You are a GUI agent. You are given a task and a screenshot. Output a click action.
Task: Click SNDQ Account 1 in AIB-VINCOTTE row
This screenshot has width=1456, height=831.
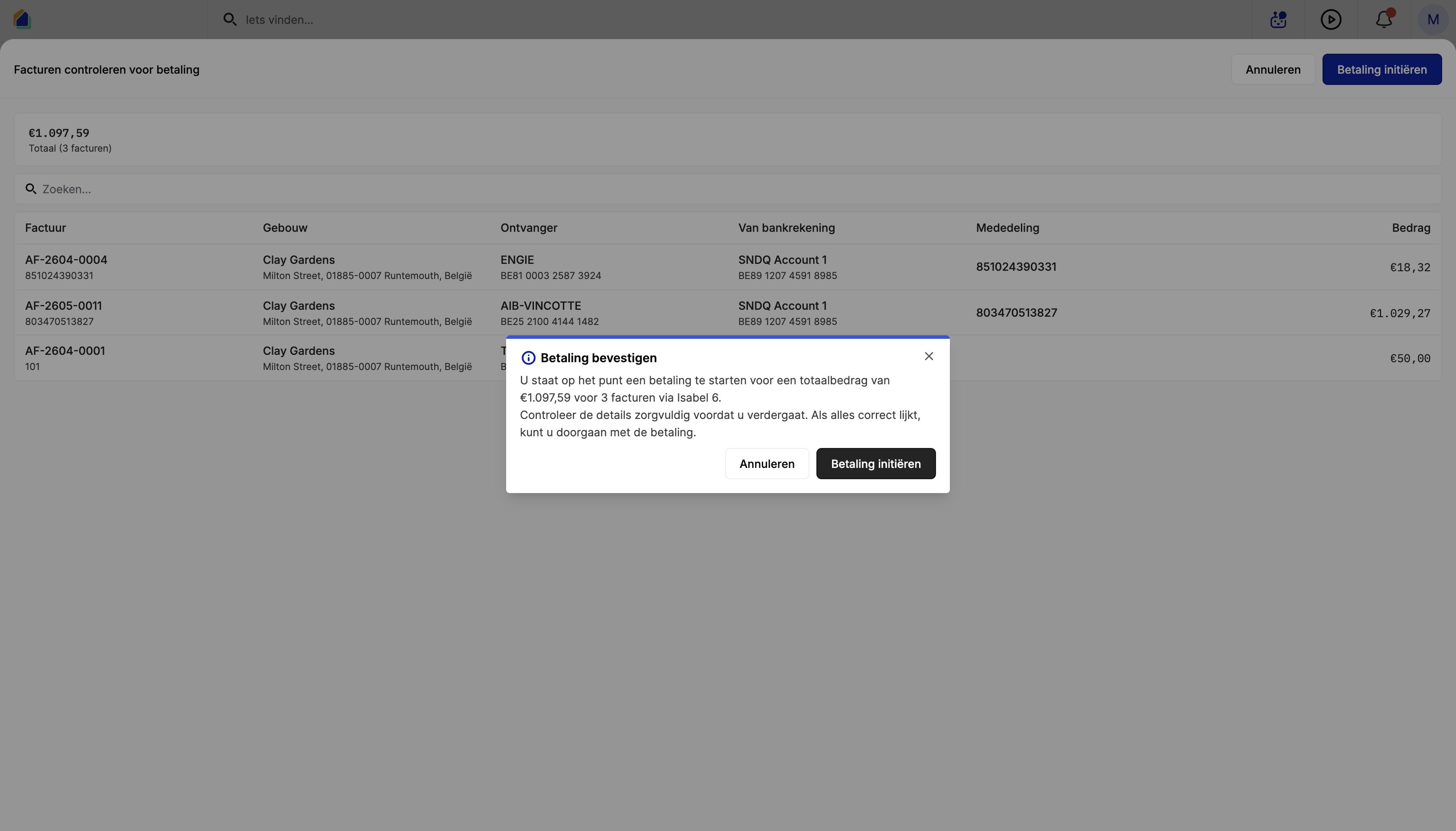pos(782,305)
